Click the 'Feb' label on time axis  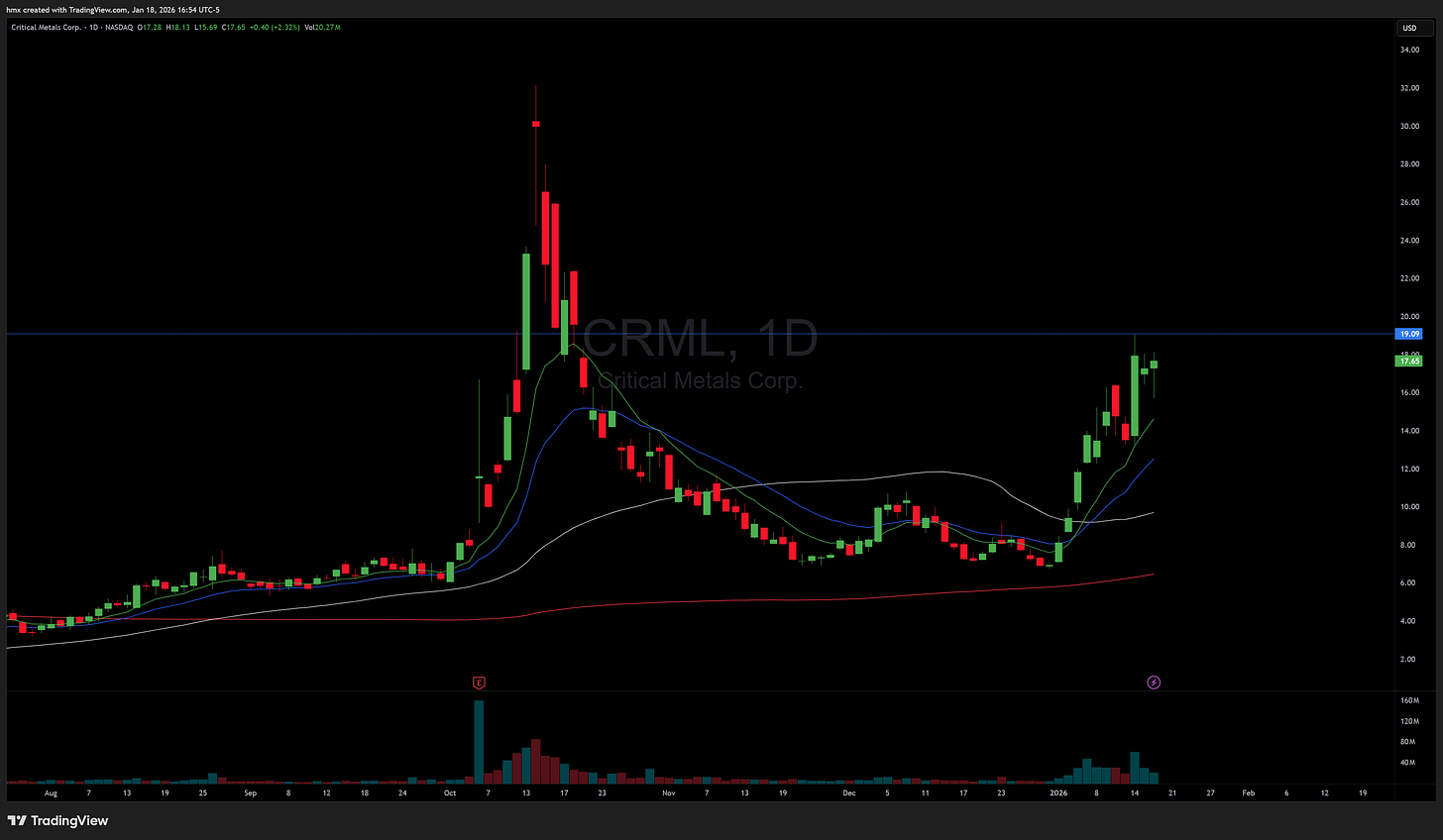(1249, 792)
